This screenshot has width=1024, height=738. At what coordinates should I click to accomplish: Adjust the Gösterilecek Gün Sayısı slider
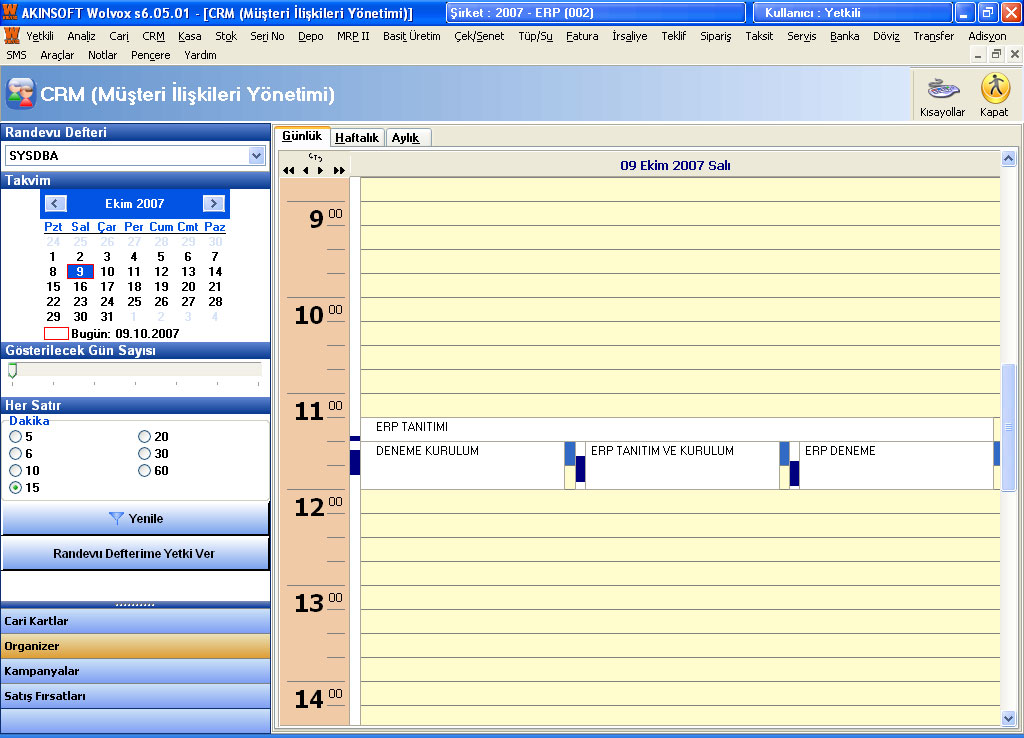point(12,370)
